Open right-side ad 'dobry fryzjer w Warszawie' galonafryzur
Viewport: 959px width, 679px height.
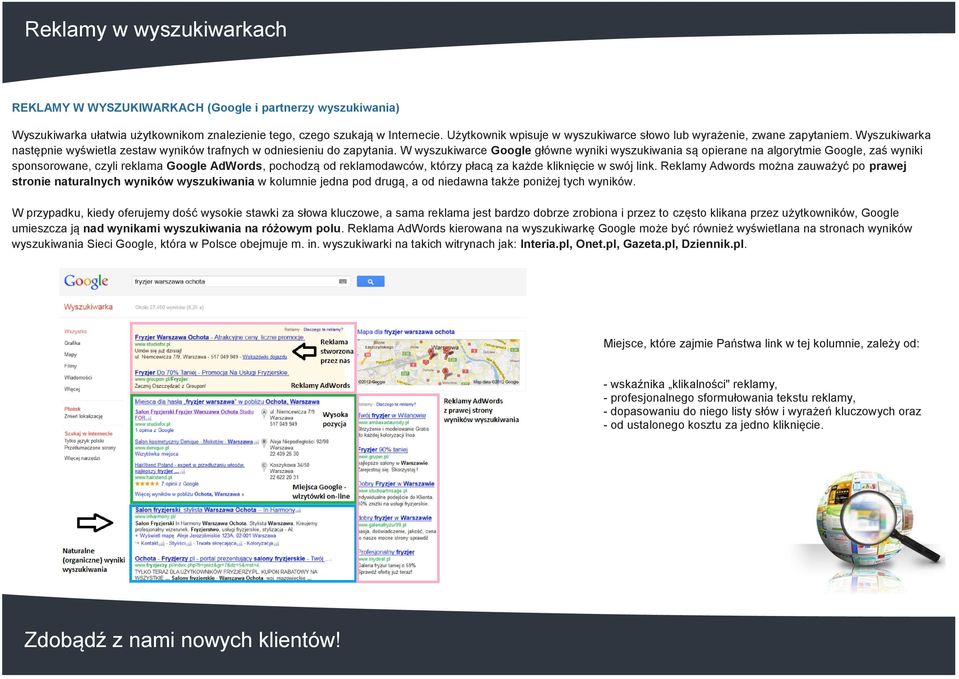pos(394,518)
